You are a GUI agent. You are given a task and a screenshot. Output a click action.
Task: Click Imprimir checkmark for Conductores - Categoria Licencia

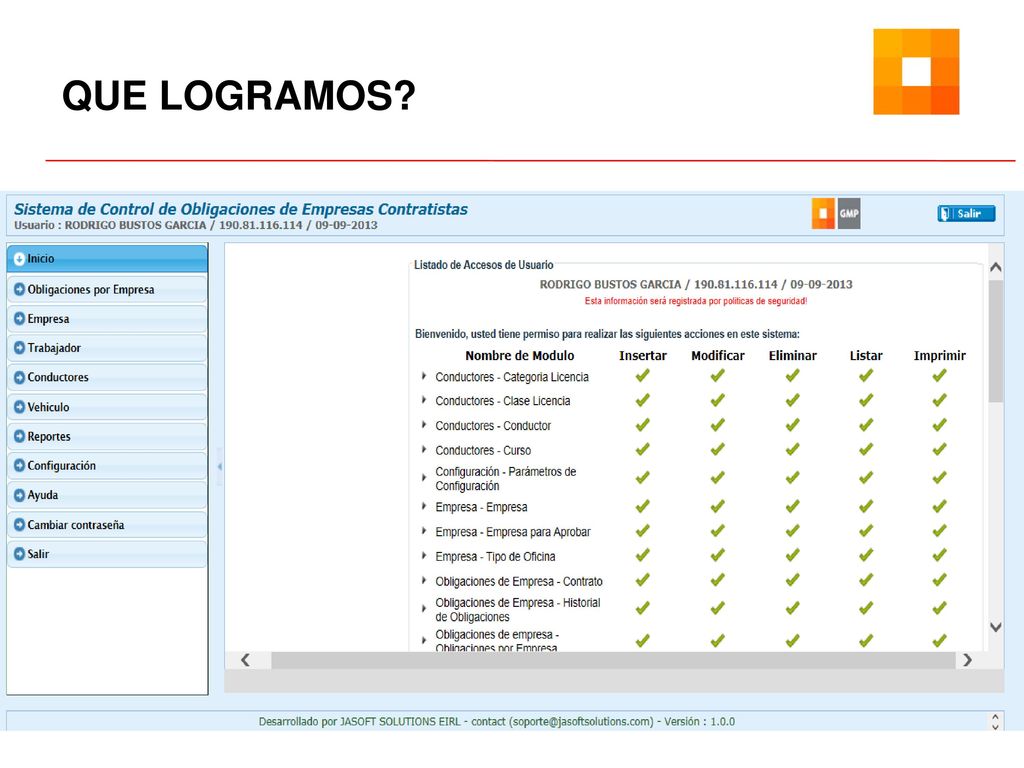tap(939, 376)
